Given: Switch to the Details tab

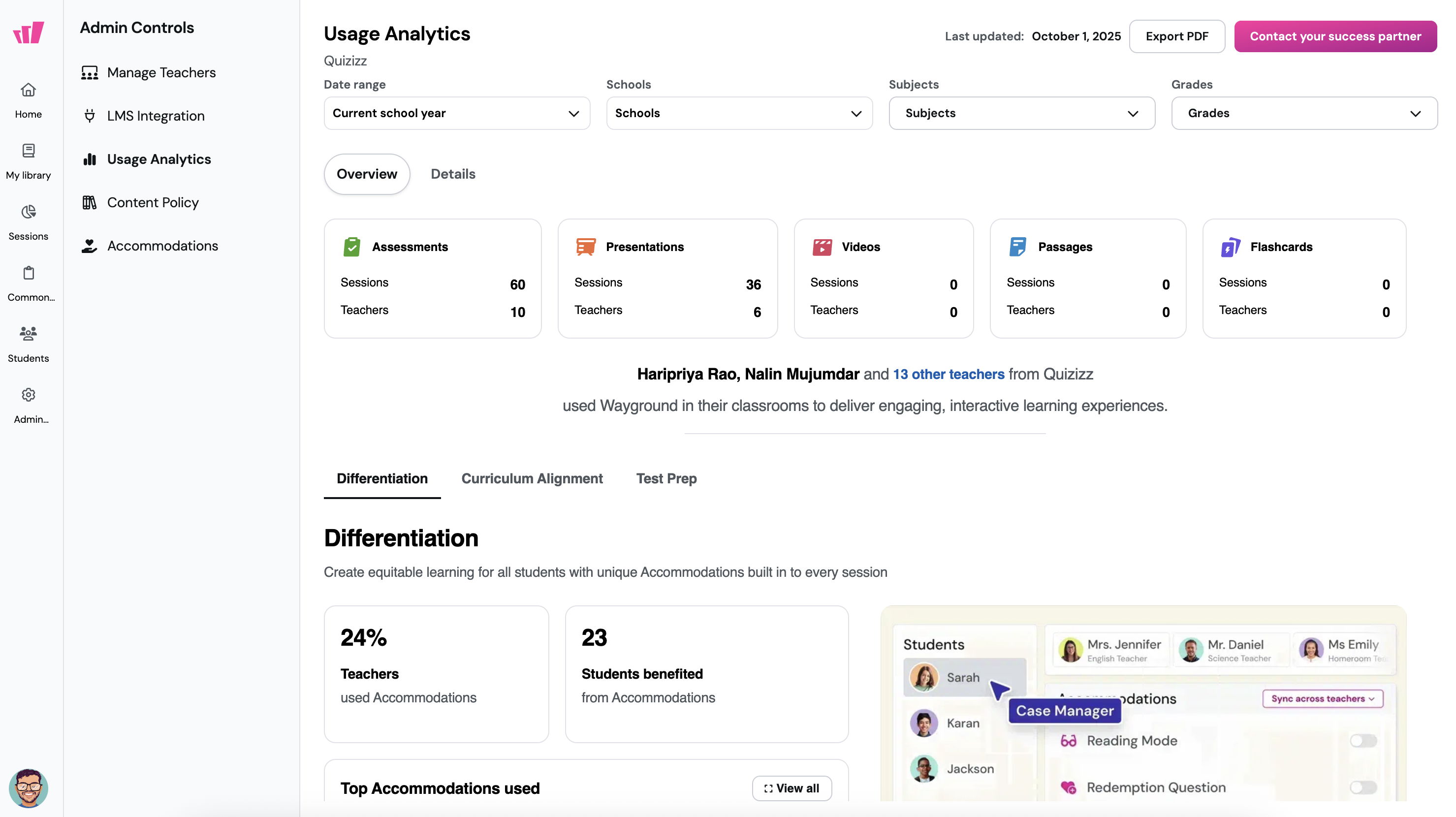Looking at the screenshot, I should [x=453, y=174].
